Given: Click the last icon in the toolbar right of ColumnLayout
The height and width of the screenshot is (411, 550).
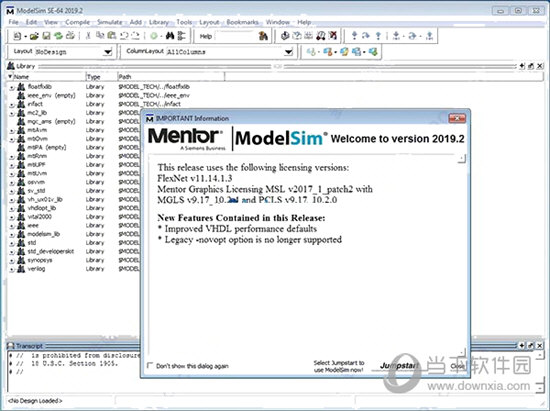Looking at the screenshot, I should pos(373,52).
